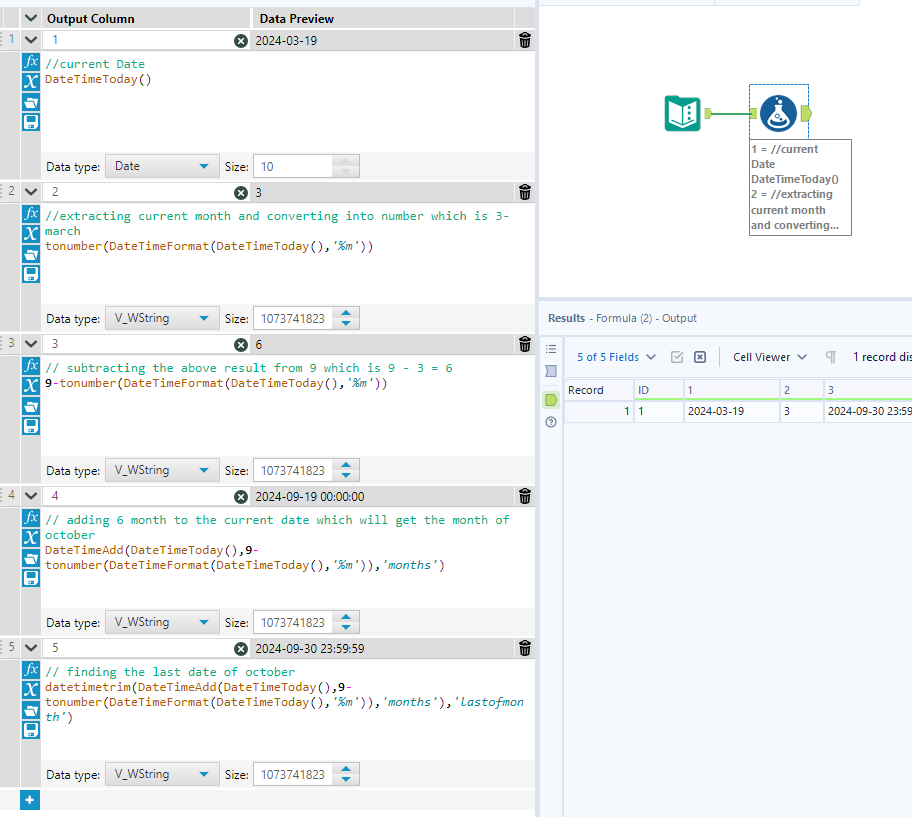This screenshot has height=817, width=912.
Task: Save expression 1 using the disk icon
Action: pos(31,121)
